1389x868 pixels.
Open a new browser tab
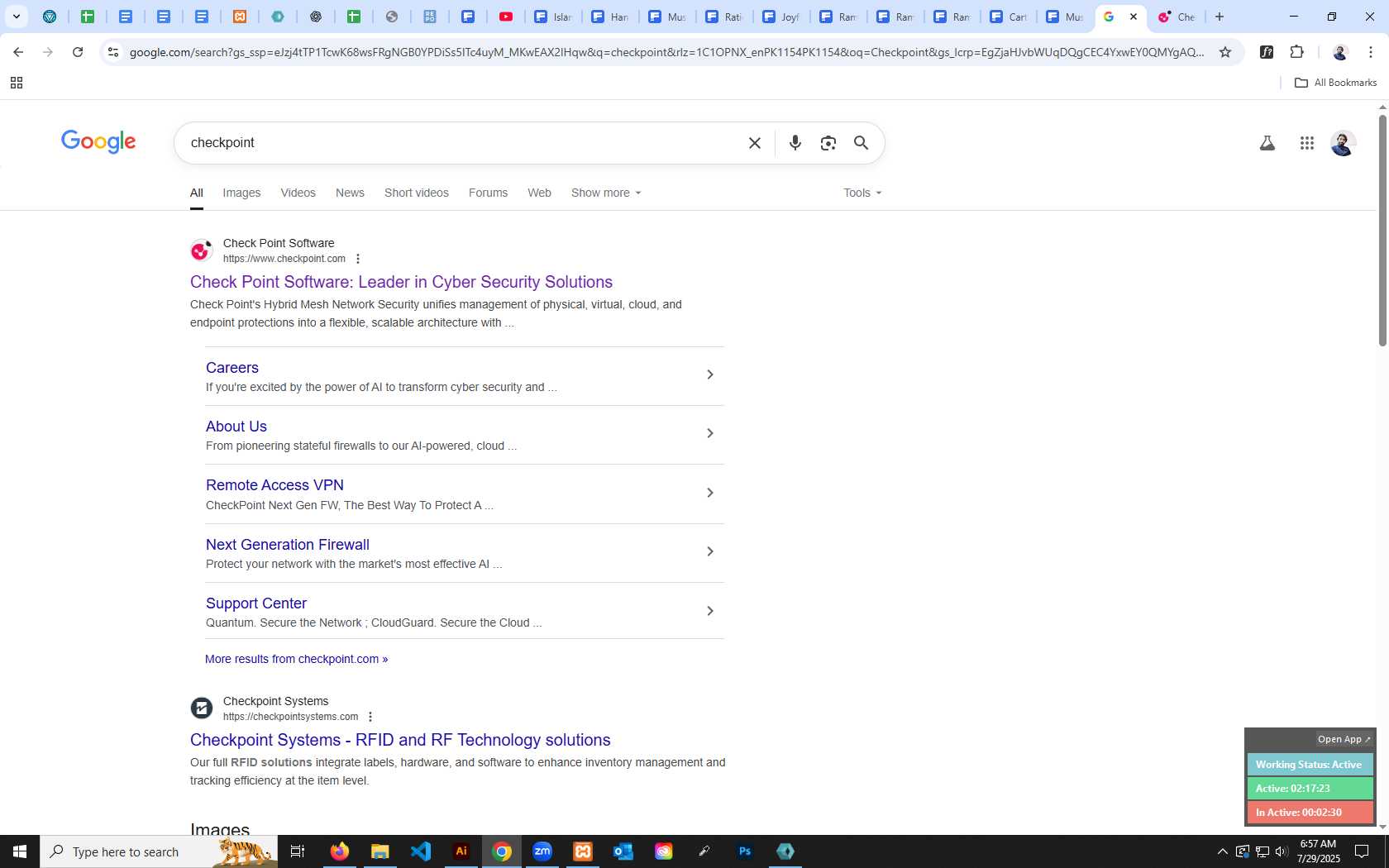point(1219,17)
